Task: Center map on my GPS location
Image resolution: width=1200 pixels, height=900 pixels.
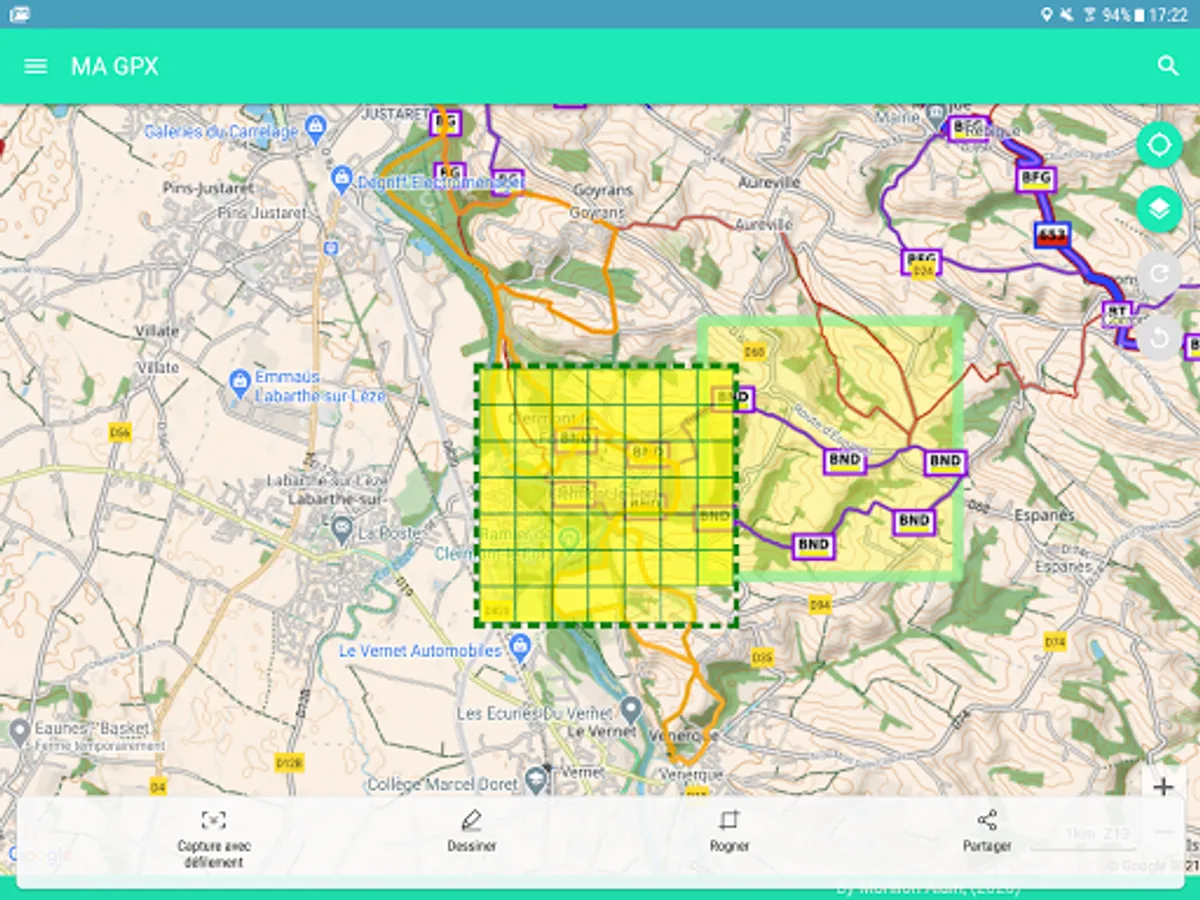Action: [1159, 146]
